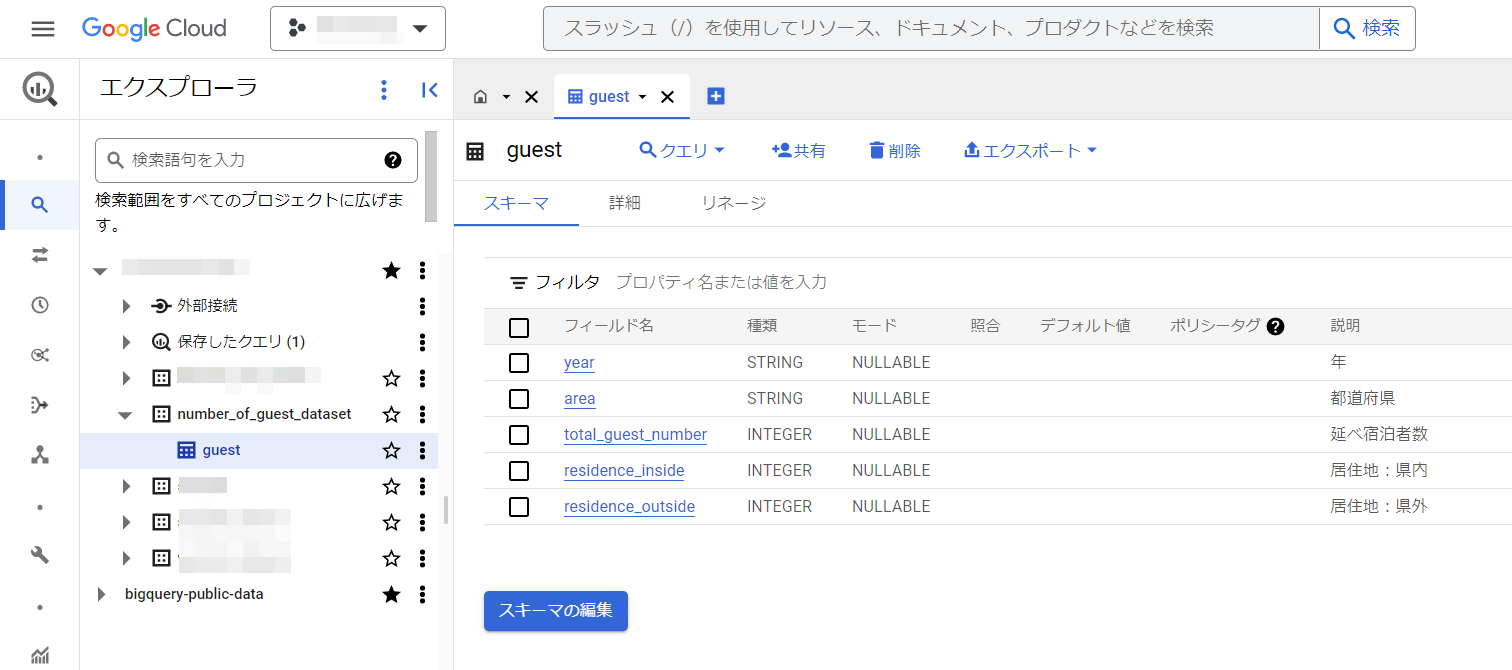This screenshot has width=1512, height=670.
Task: Collapse the number_of_guest_dataset tree node
Action: coord(127,413)
